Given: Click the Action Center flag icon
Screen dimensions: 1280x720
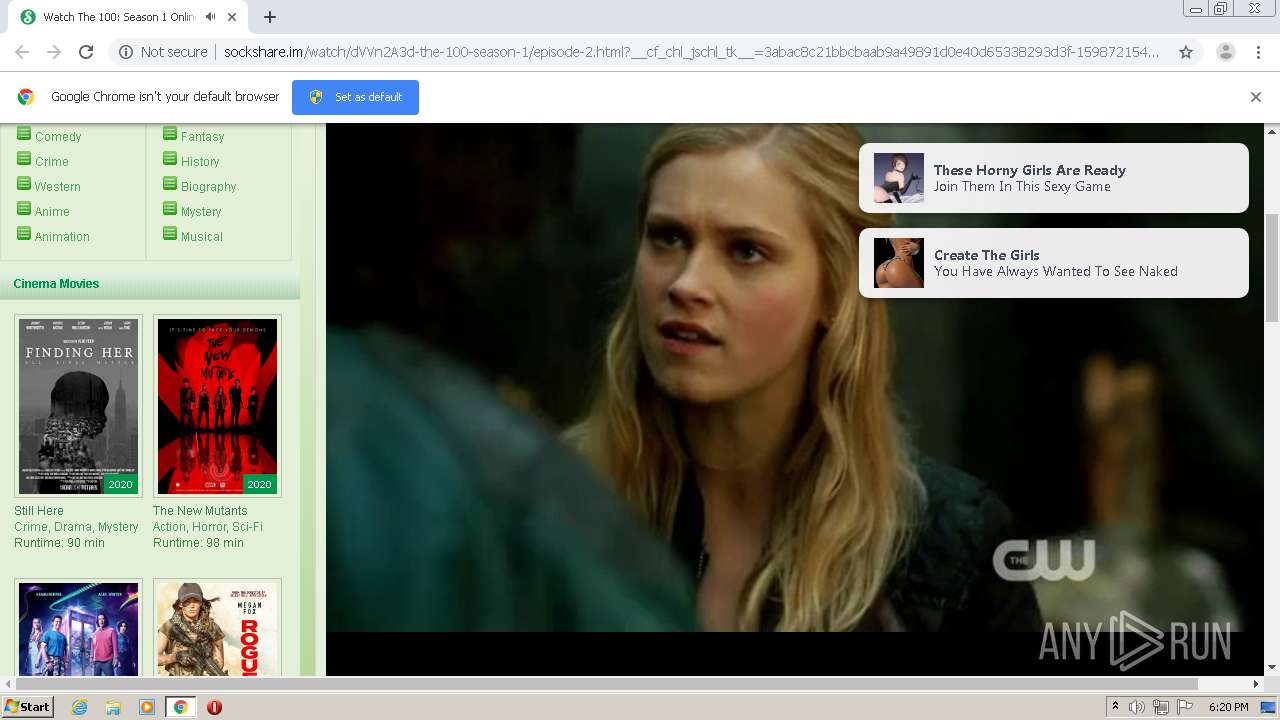Looking at the screenshot, I should (x=1185, y=707).
